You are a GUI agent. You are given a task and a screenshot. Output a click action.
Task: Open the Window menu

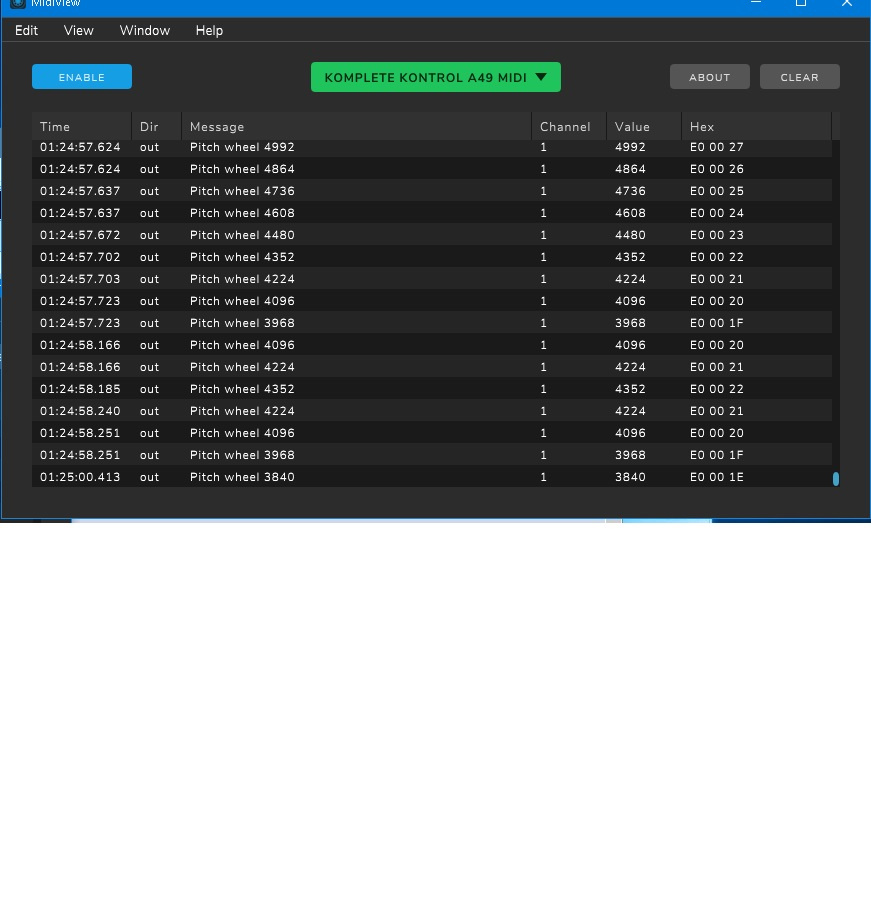tap(145, 31)
